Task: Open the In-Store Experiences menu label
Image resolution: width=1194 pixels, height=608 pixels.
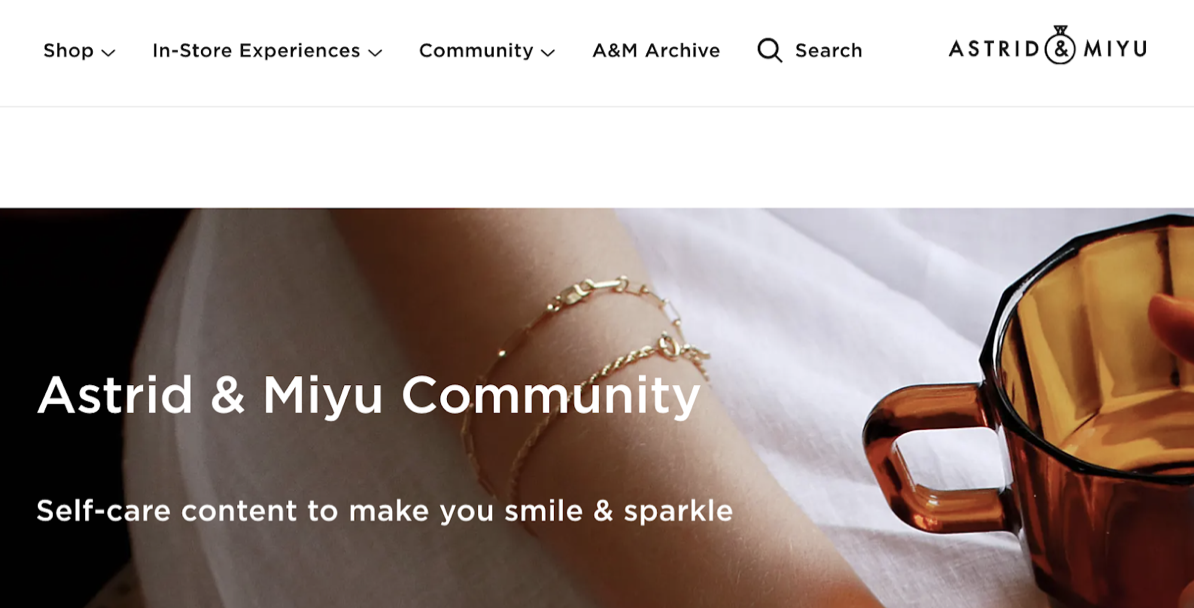Action: [x=256, y=50]
